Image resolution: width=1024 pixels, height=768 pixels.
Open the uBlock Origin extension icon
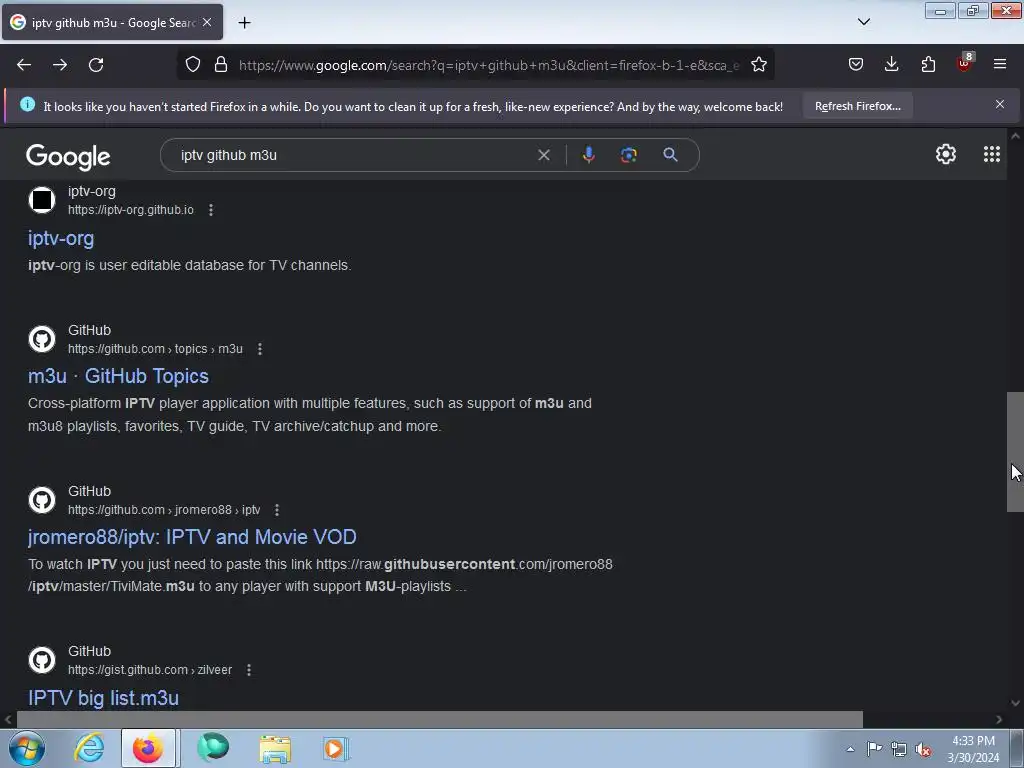(964, 63)
